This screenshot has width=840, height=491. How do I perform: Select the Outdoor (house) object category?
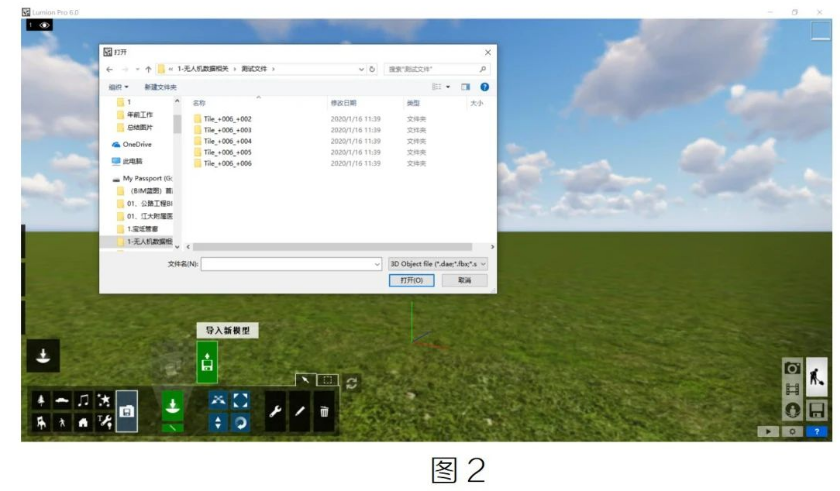click(83, 422)
